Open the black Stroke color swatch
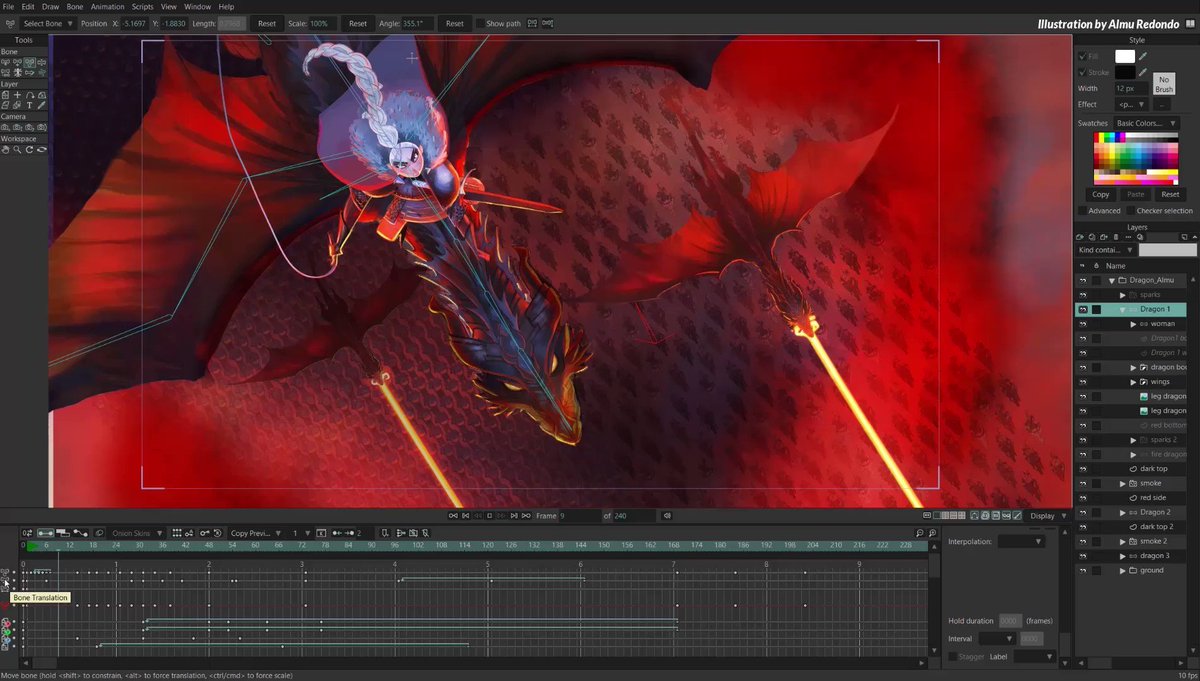The width and height of the screenshot is (1200, 681). [1125, 72]
